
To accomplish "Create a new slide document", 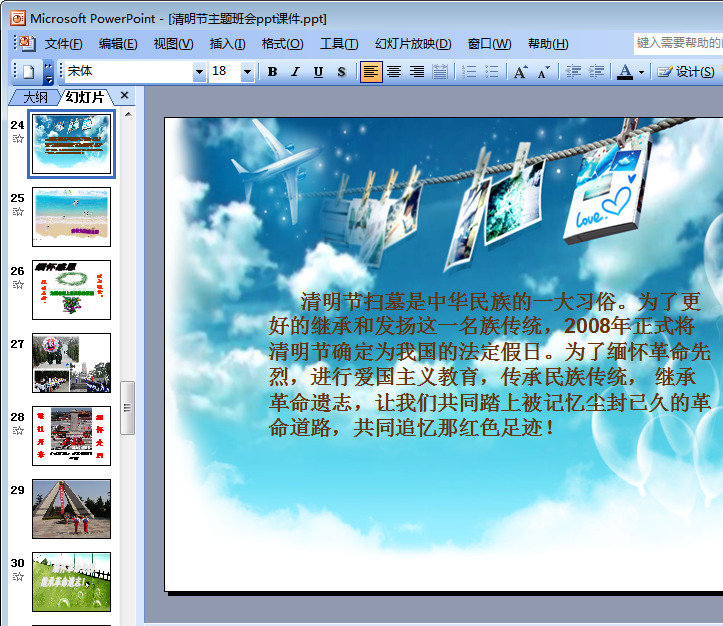I will point(28,72).
